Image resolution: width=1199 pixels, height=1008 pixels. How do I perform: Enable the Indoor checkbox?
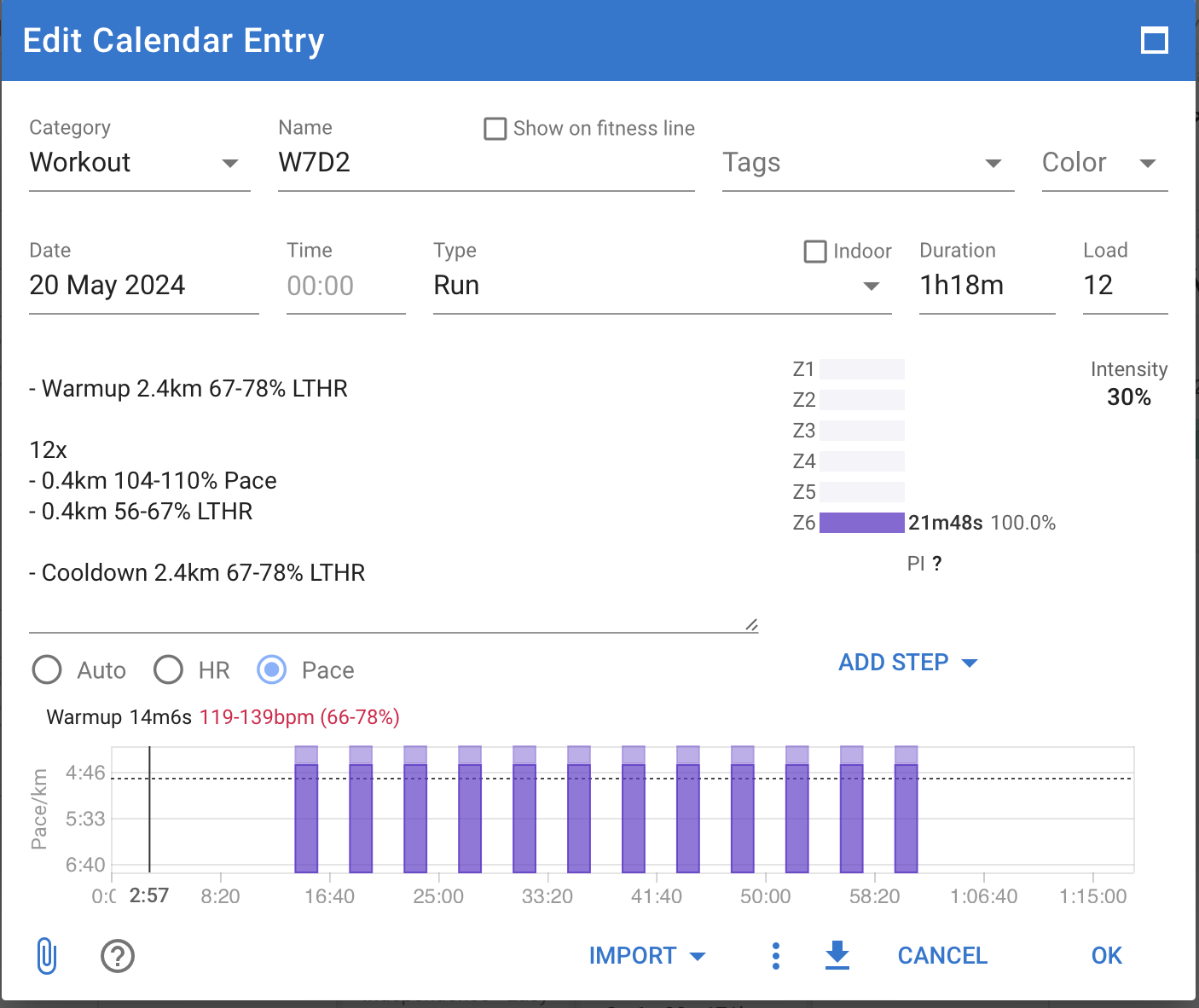[x=815, y=252]
